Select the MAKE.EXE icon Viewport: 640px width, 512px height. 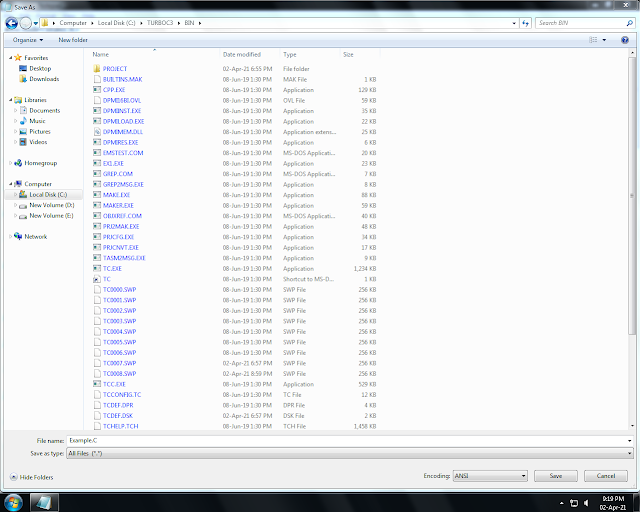tap(97, 195)
